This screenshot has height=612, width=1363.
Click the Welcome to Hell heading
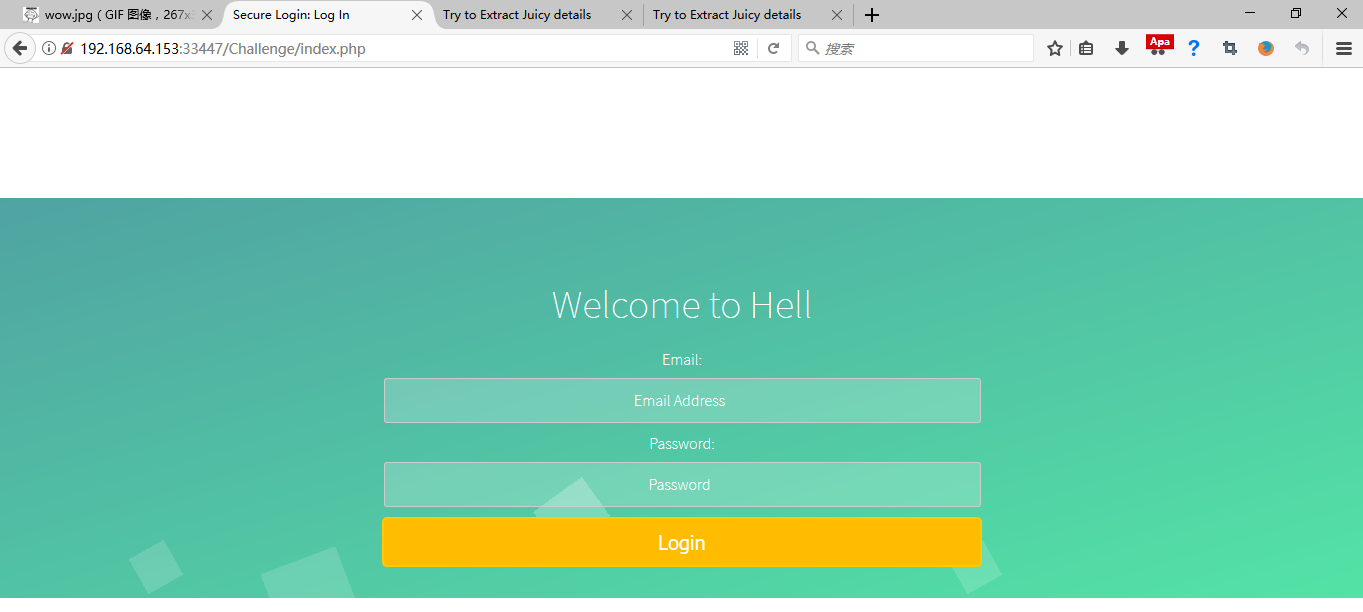coord(682,305)
